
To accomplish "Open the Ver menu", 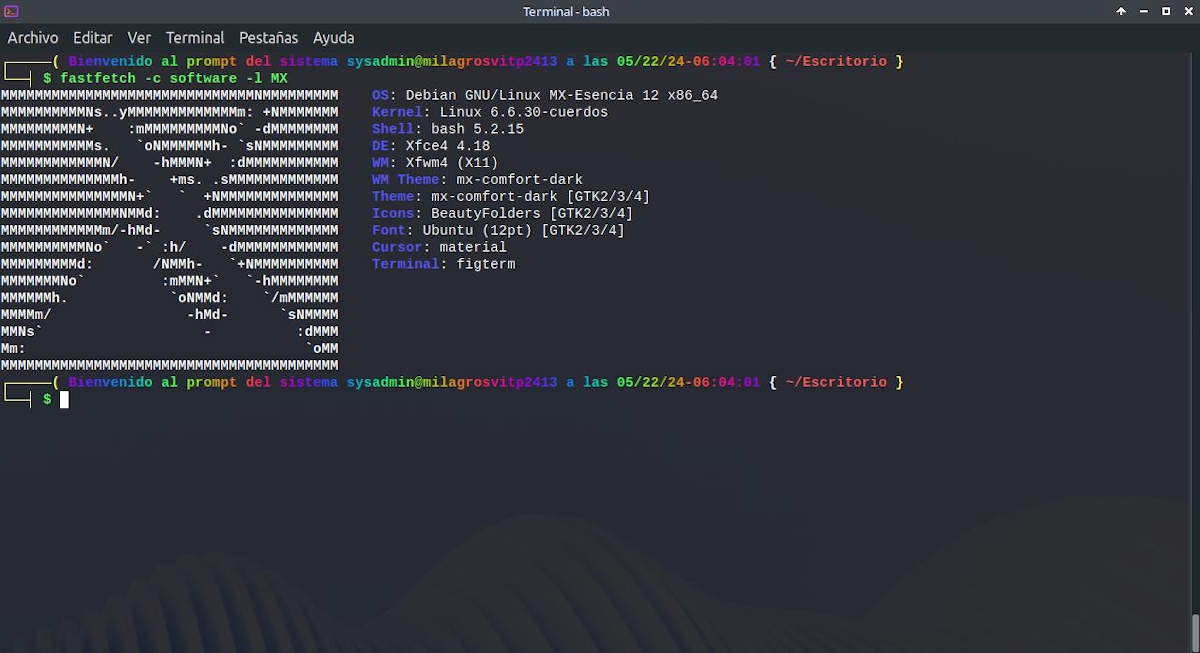I will (x=139, y=38).
